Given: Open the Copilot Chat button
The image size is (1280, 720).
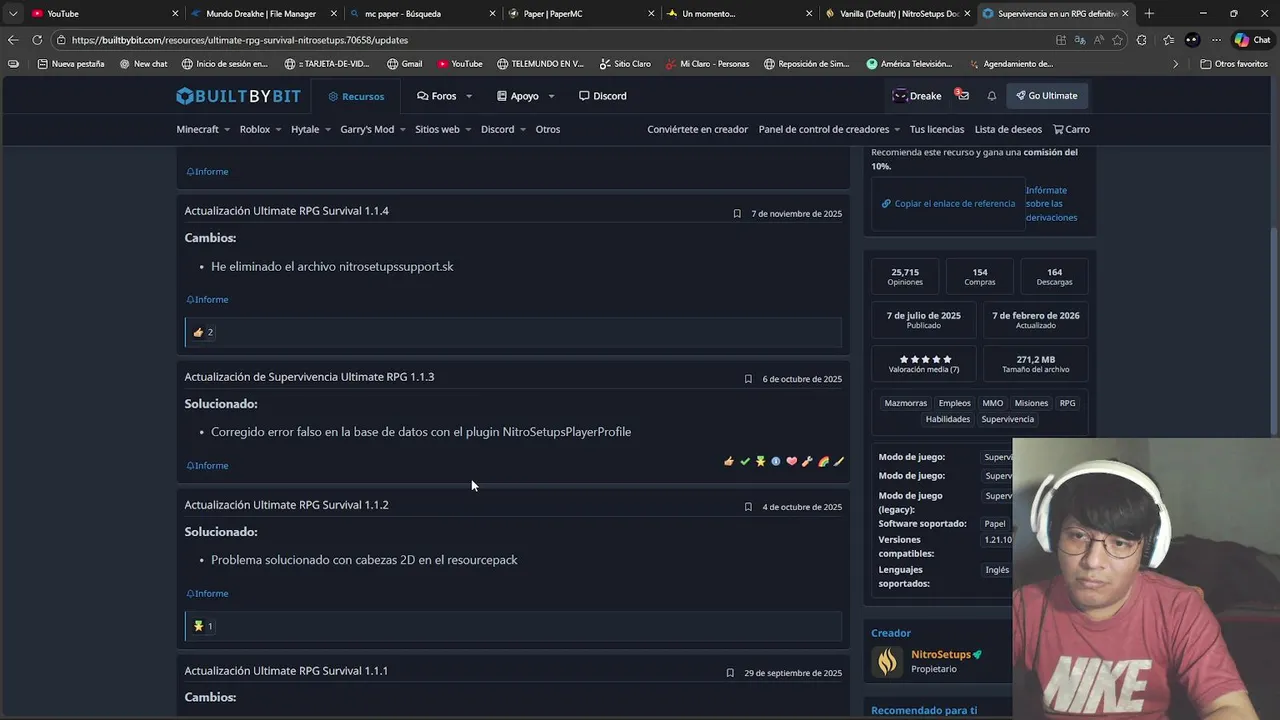Looking at the screenshot, I should click(1253, 40).
